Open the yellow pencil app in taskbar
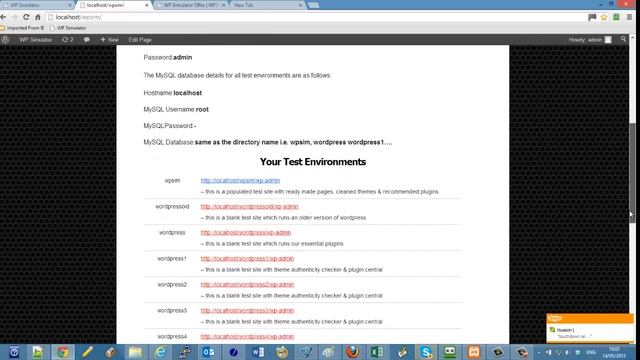Viewport: 640px width, 360px height. 87,352
